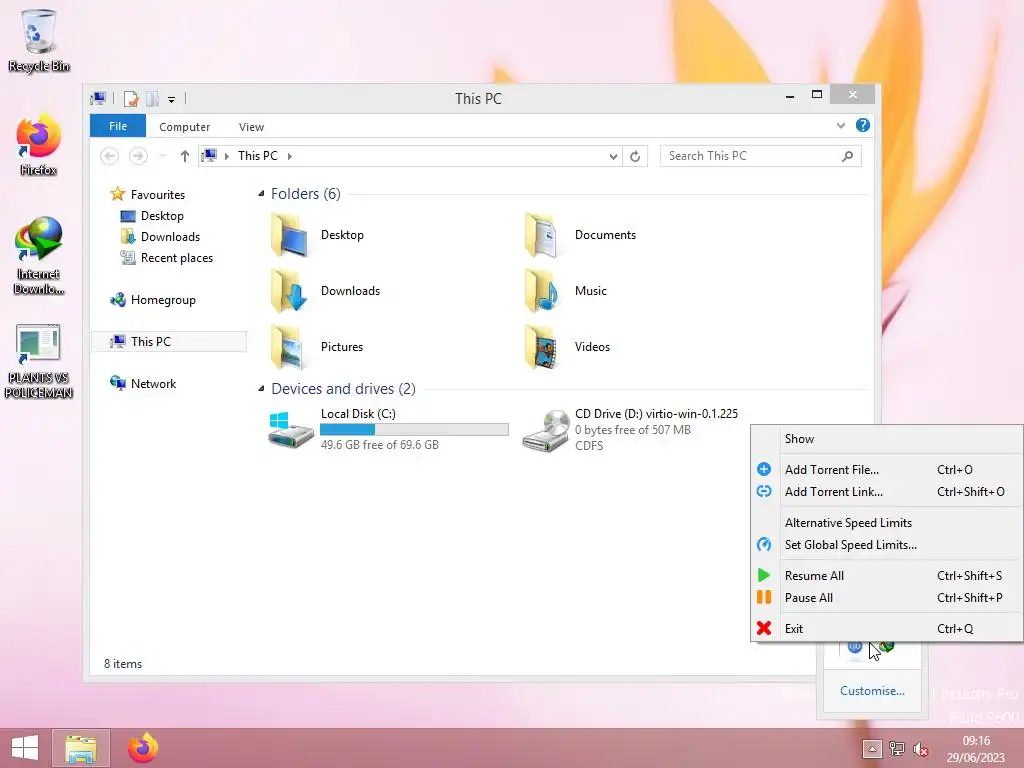Open Explorer Help question mark icon
Image resolution: width=1024 pixels, height=768 pixels.
pos(863,125)
